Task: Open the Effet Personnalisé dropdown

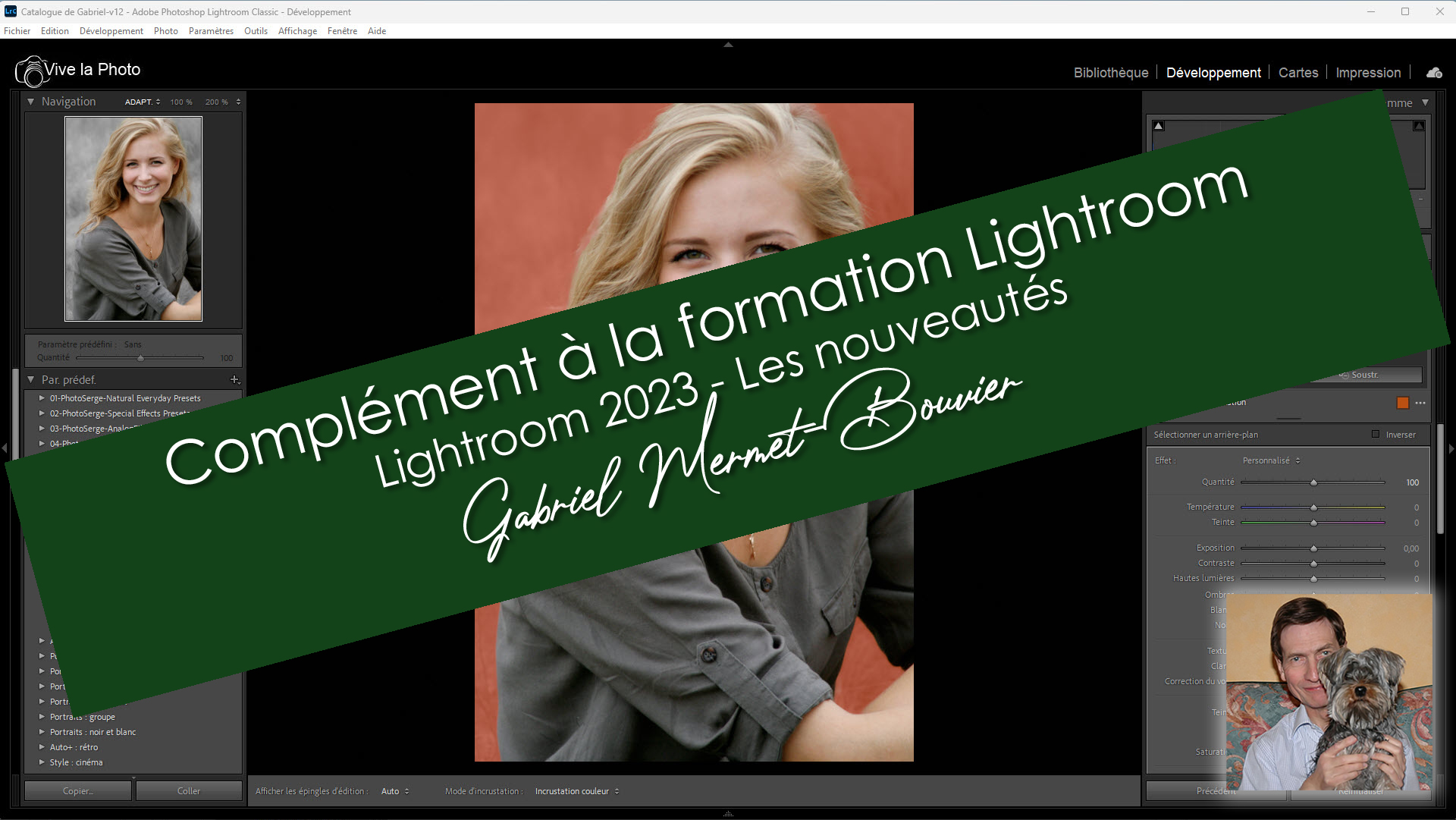Action: click(x=1271, y=460)
